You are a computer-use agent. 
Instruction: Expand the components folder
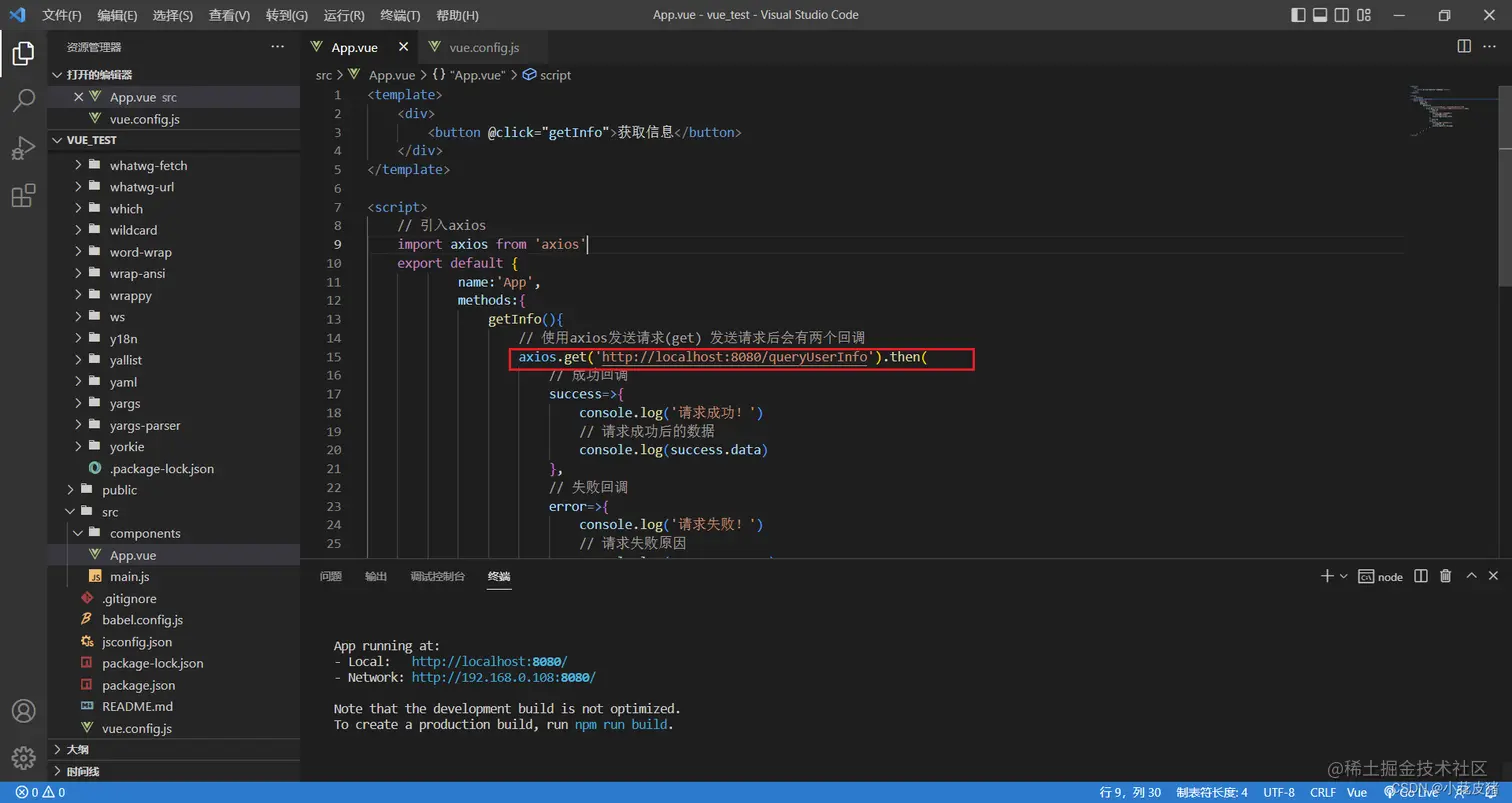(x=174, y=533)
